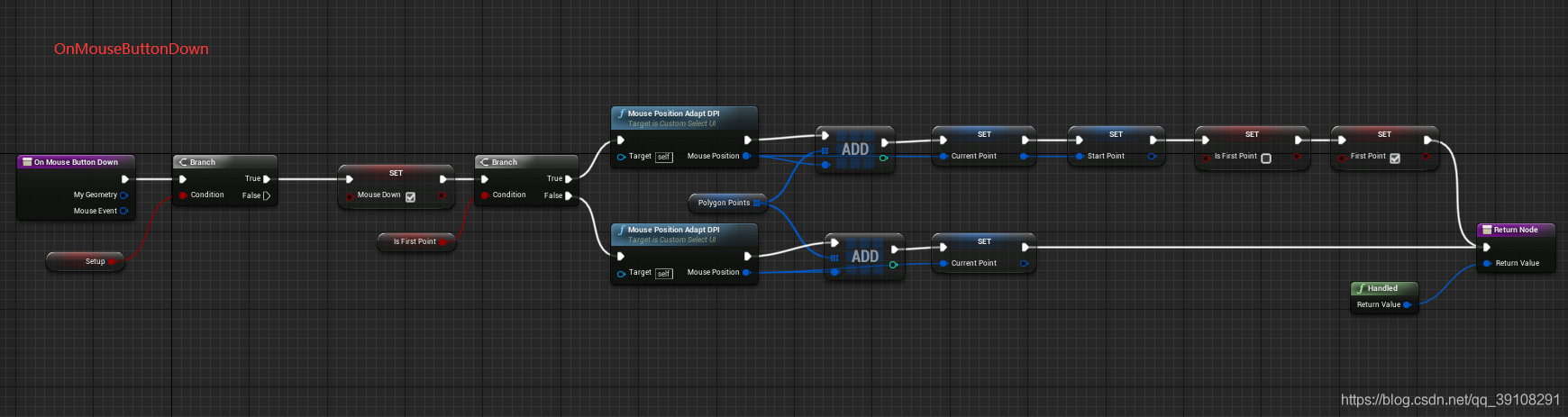Click the True exec pin of the first Branch

[x=267, y=179]
